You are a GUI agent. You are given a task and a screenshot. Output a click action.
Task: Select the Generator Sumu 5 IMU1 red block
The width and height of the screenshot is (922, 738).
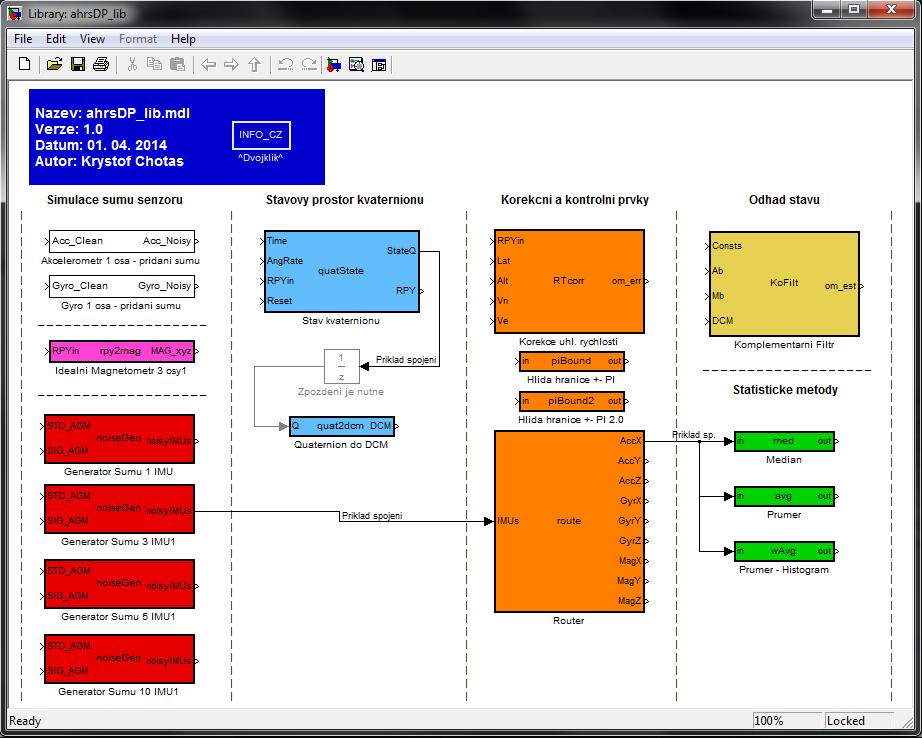pyautogui.click(x=119, y=584)
